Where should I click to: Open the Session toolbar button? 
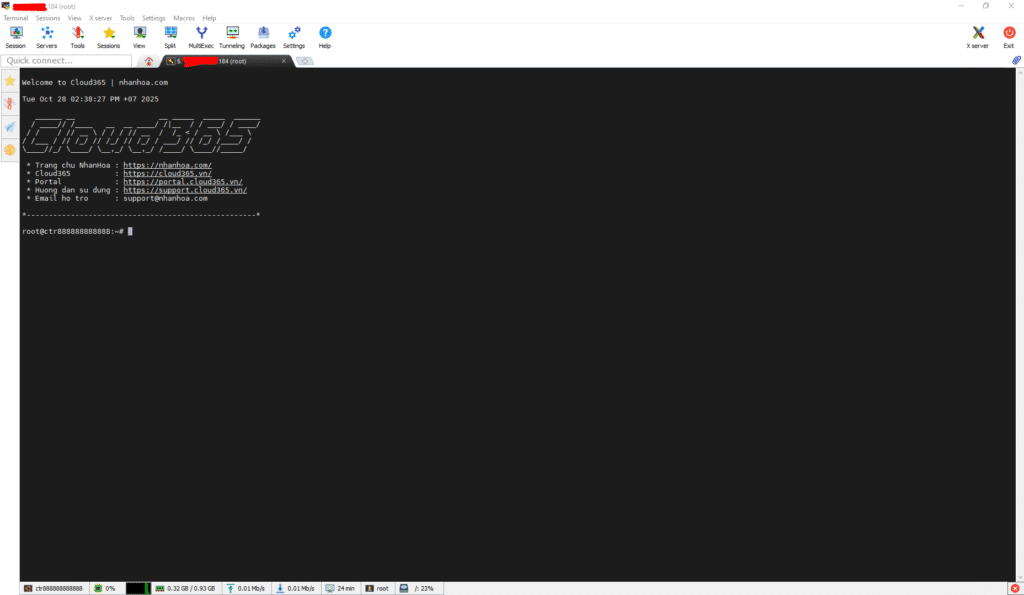coord(15,37)
